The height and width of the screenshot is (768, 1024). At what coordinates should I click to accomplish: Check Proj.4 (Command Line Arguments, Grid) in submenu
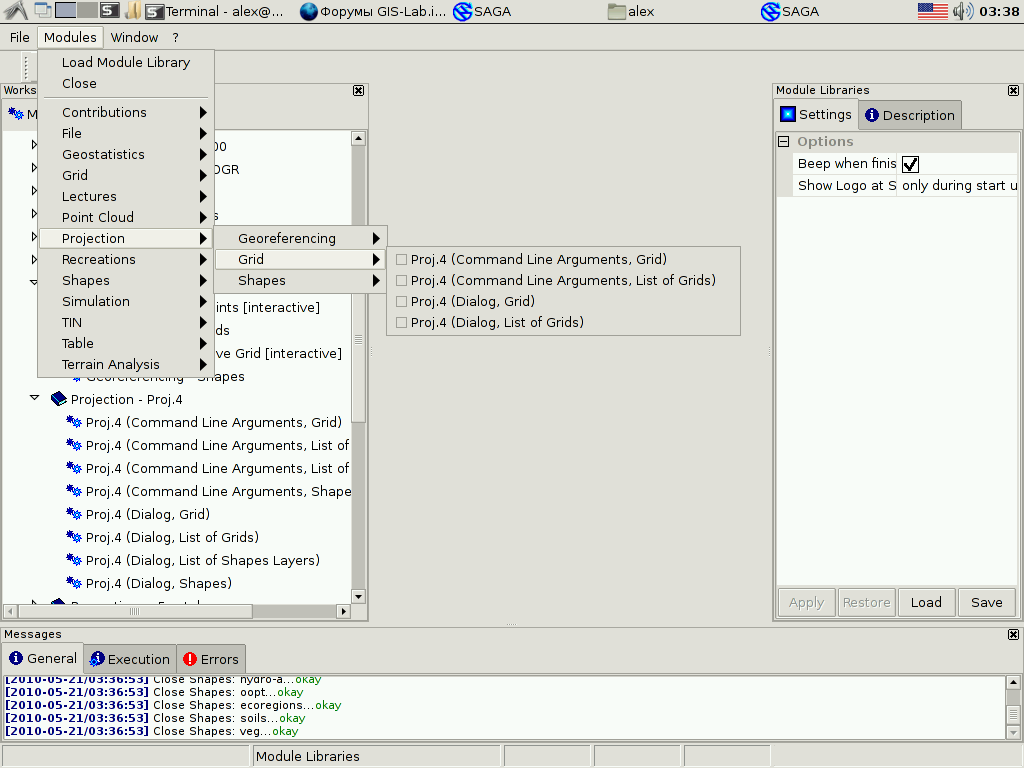point(400,259)
